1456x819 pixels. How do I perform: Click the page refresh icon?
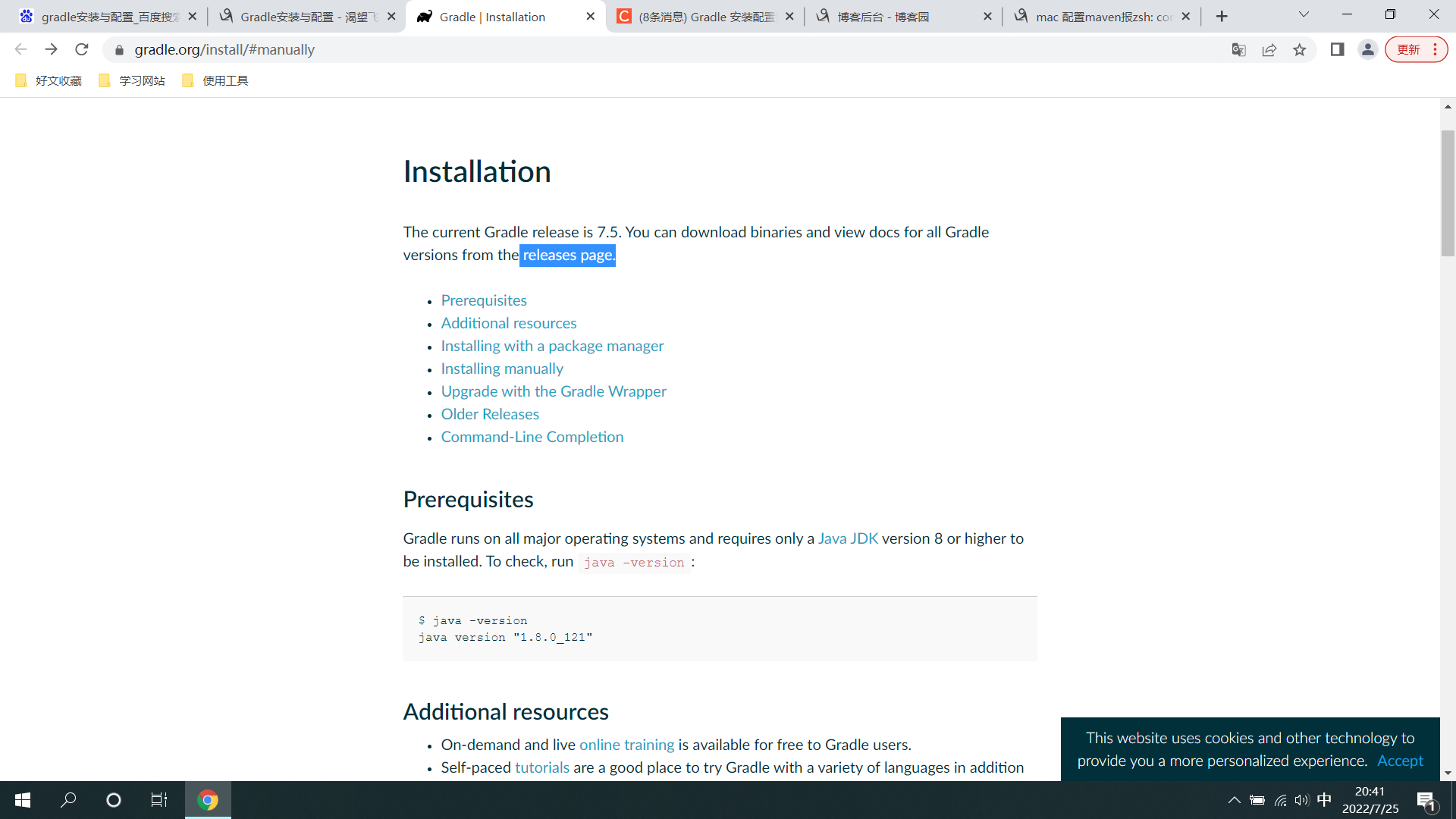(x=83, y=49)
